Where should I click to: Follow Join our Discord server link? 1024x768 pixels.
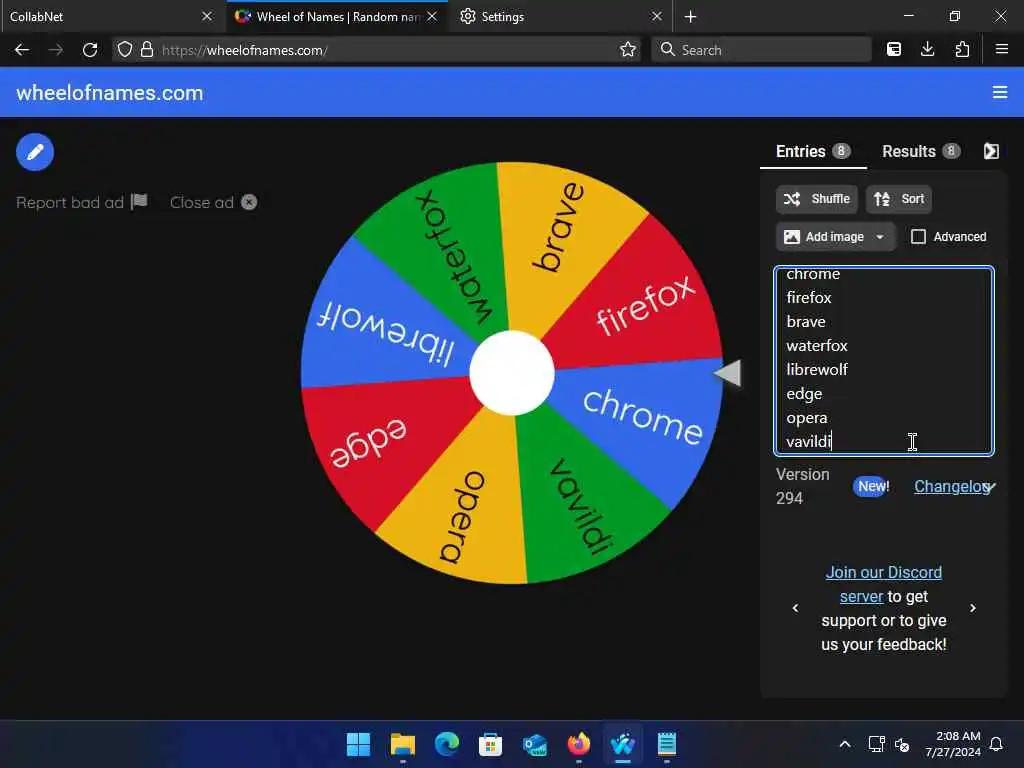[883, 584]
